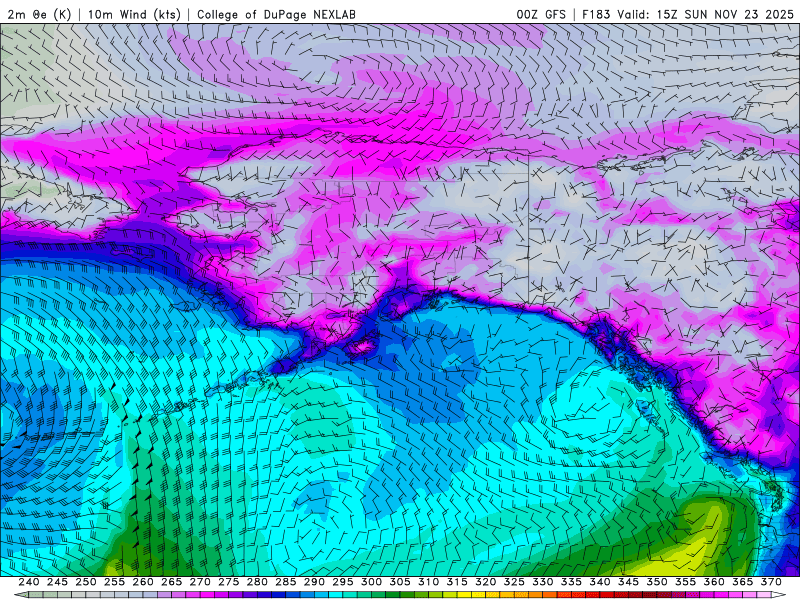Viewport: 800px width, 600px height.
Task: Click the 270 value on the color scale
Action: [x=200, y=582]
